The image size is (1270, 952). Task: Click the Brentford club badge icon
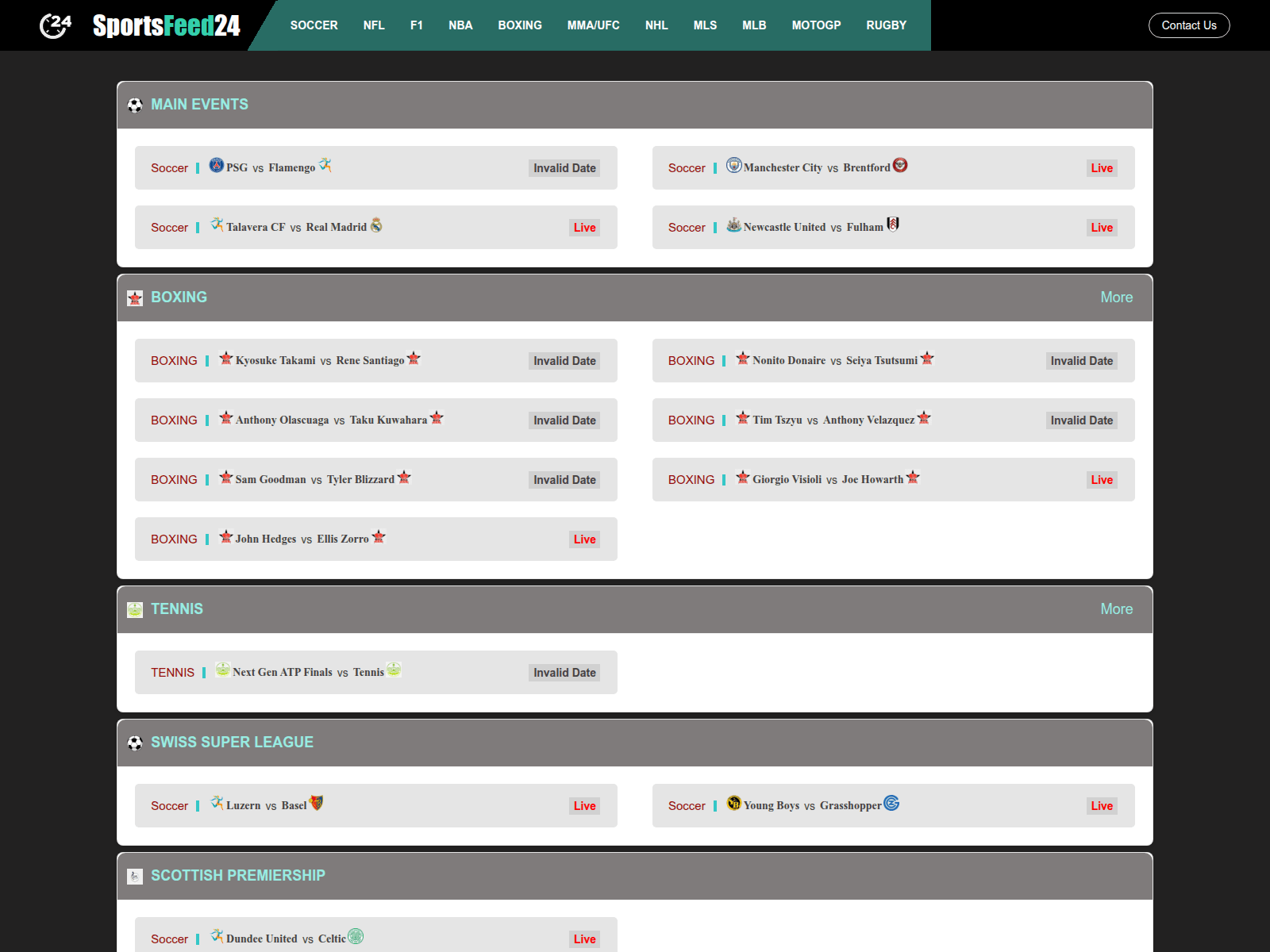(900, 165)
